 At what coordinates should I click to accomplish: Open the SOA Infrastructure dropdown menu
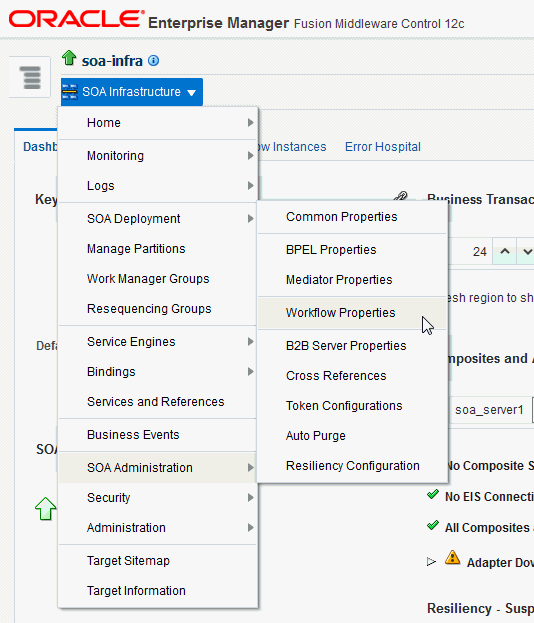coord(132,92)
